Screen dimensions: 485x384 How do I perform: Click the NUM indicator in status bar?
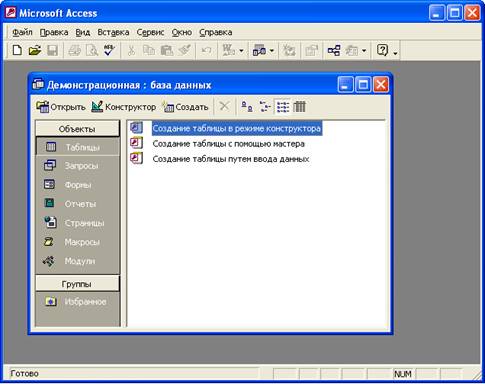[403, 374]
